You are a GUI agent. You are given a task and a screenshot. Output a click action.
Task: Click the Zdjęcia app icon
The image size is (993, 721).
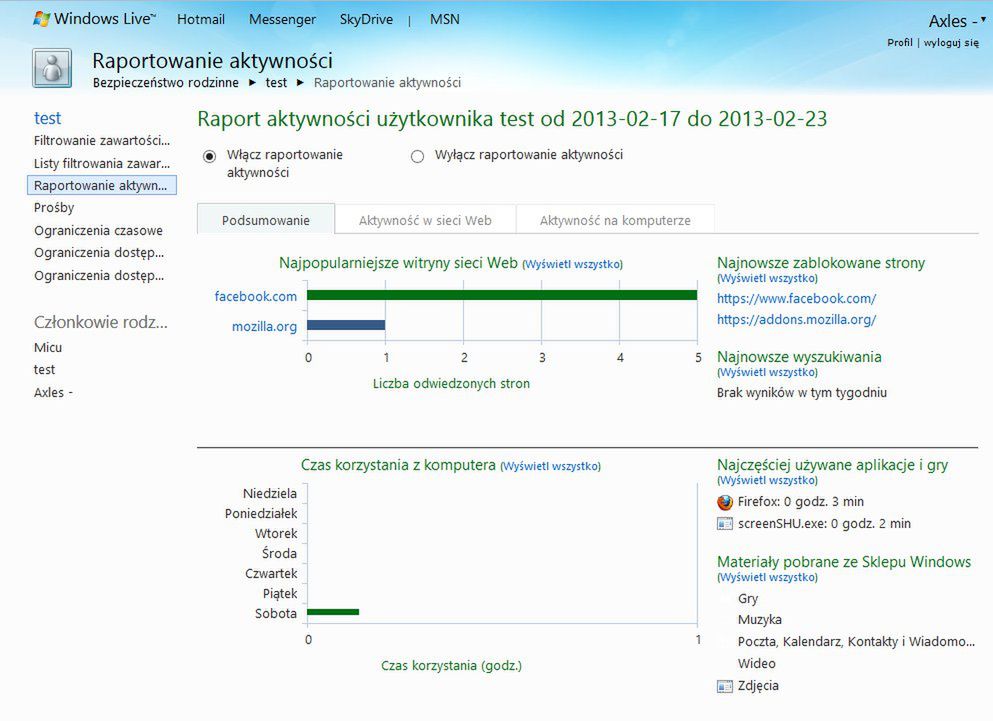[x=724, y=686]
